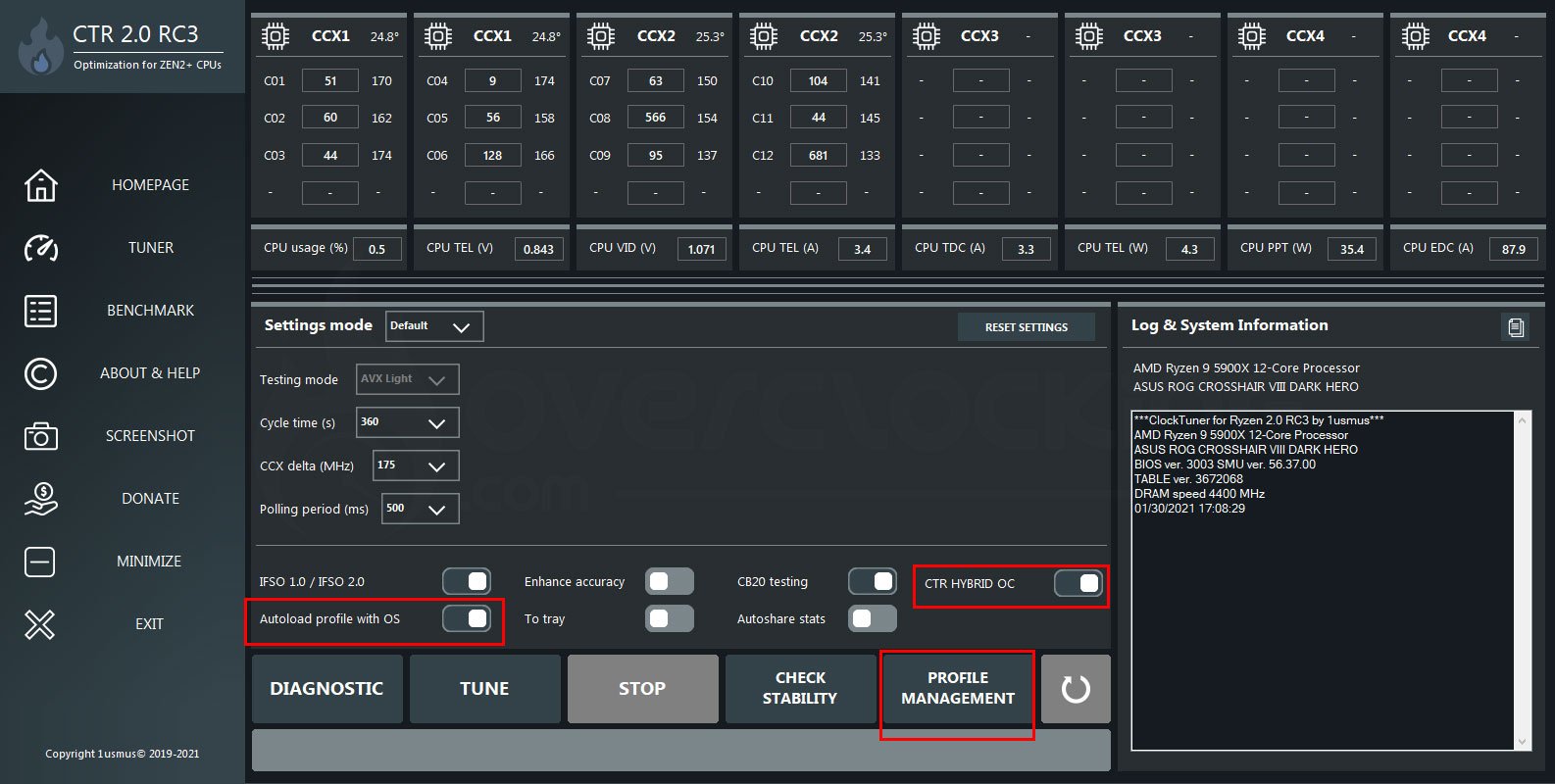Click the About & Help copyright icon

(x=40, y=373)
